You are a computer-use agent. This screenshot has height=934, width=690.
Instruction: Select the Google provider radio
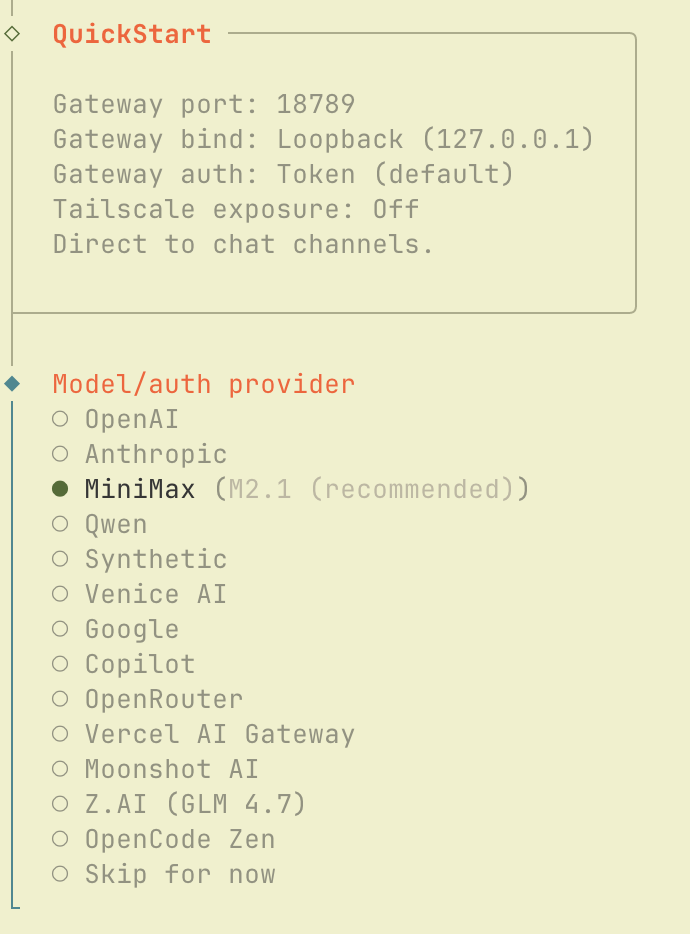(60, 629)
